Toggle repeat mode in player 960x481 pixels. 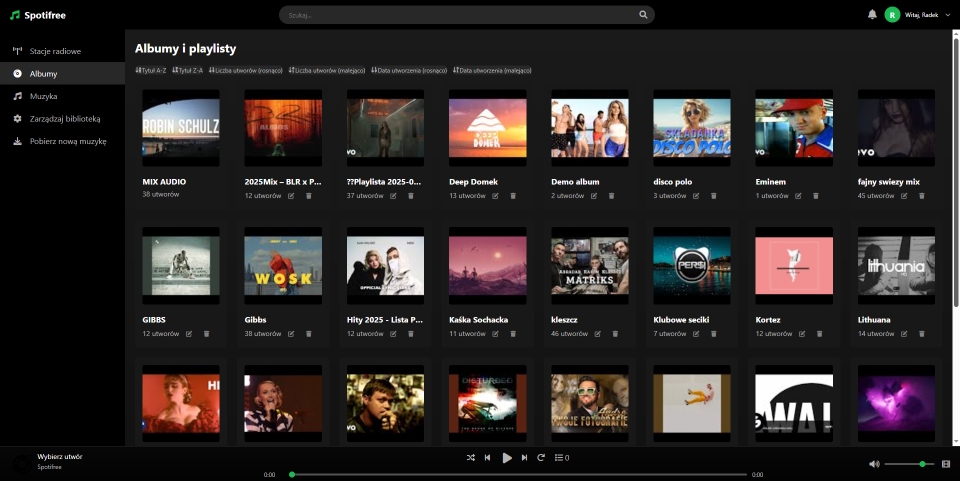[541, 458]
